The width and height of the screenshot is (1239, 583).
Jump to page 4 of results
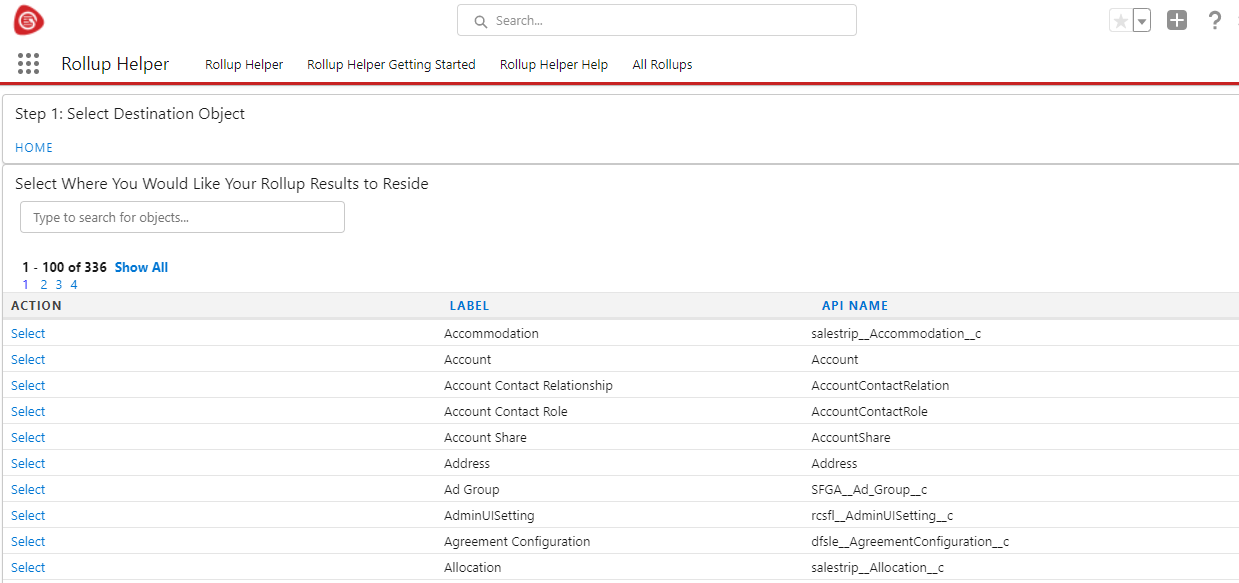pyautogui.click(x=74, y=284)
